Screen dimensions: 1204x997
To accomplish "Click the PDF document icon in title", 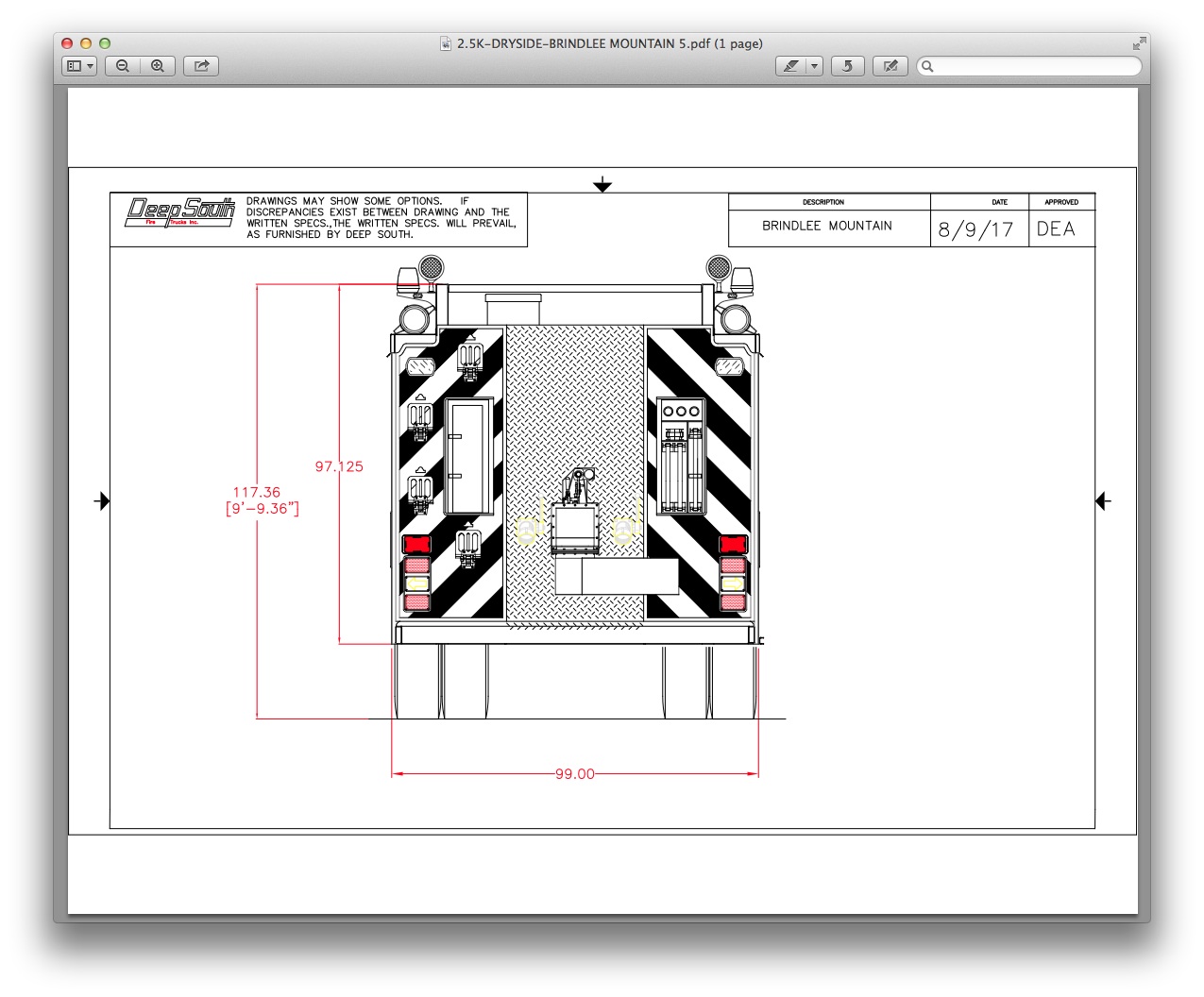I will pos(446,43).
